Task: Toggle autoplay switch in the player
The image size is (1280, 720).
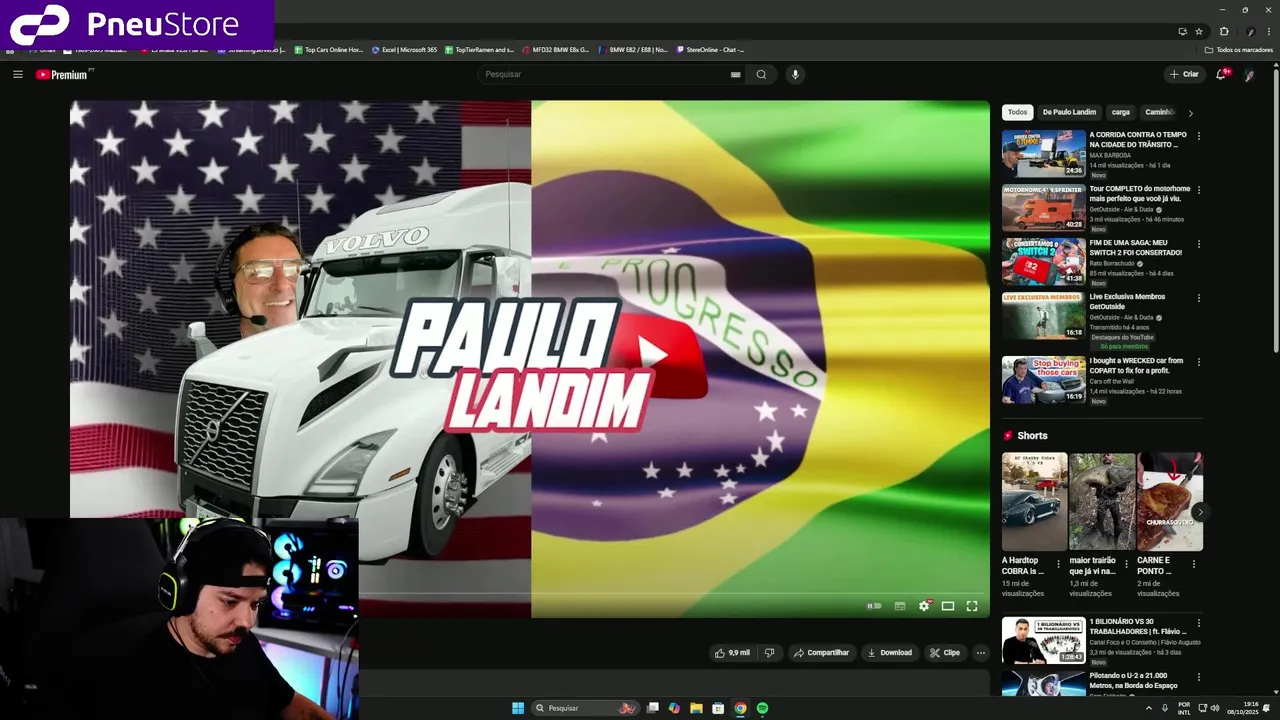Action: (x=875, y=605)
